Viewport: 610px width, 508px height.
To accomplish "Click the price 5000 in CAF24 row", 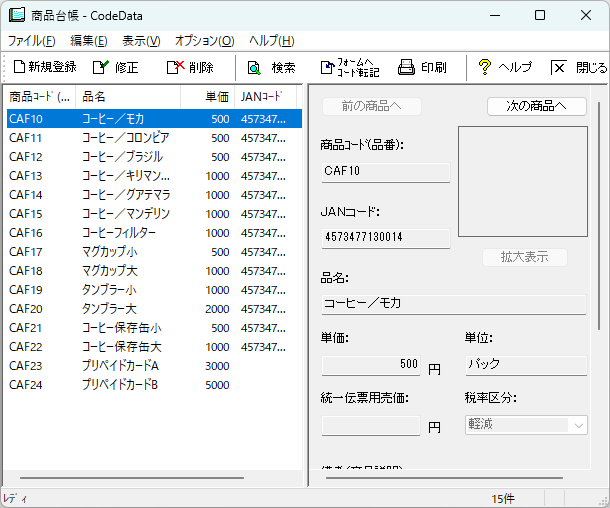I will (217, 385).
